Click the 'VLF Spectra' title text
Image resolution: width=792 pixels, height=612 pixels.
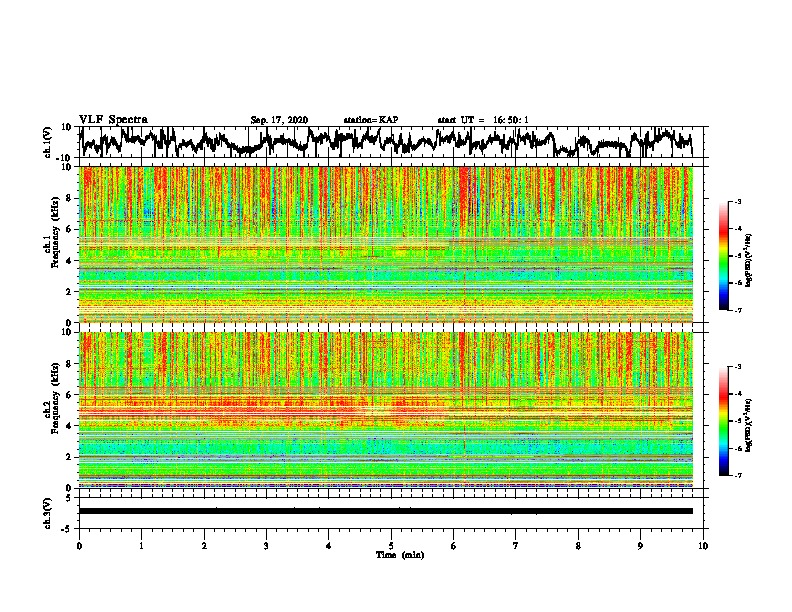coord(113,120)
